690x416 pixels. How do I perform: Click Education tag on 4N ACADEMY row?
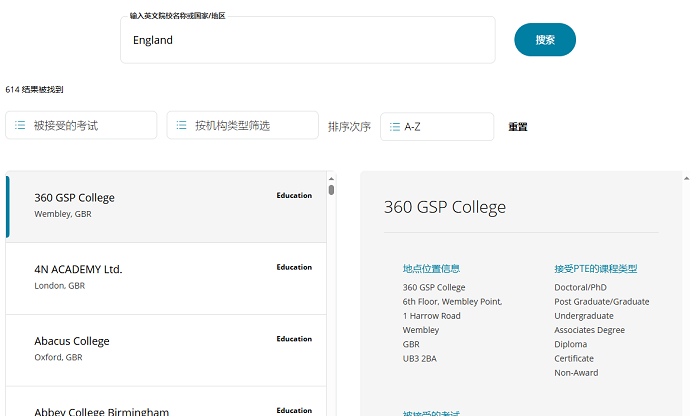point(294,268)
